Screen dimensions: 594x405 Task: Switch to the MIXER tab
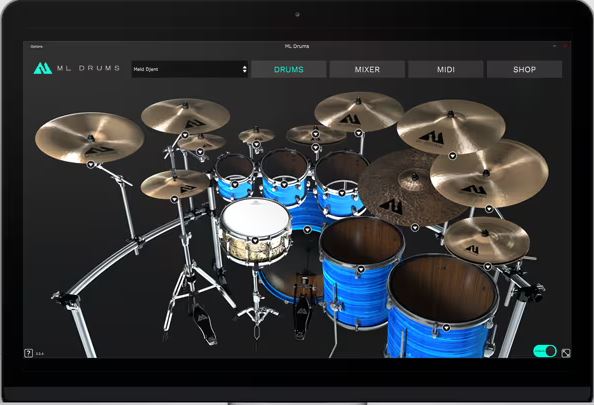pos(367,69)
